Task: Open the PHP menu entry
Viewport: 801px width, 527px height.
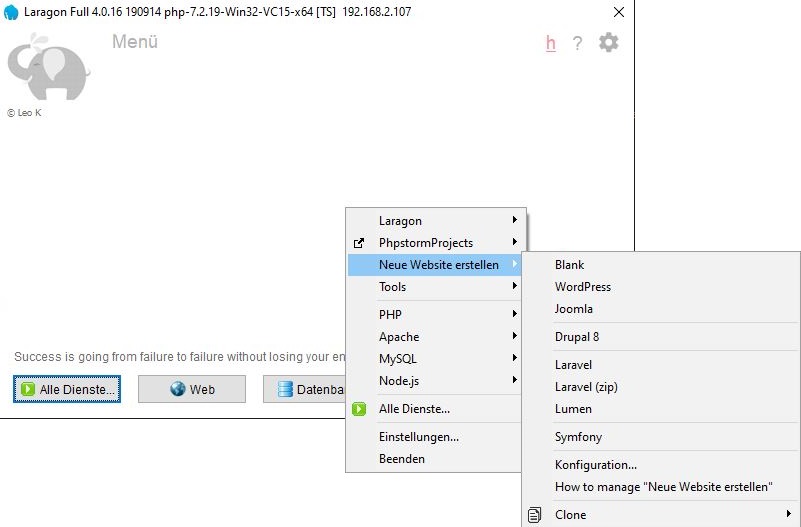Action: click(x=434, y=315)
